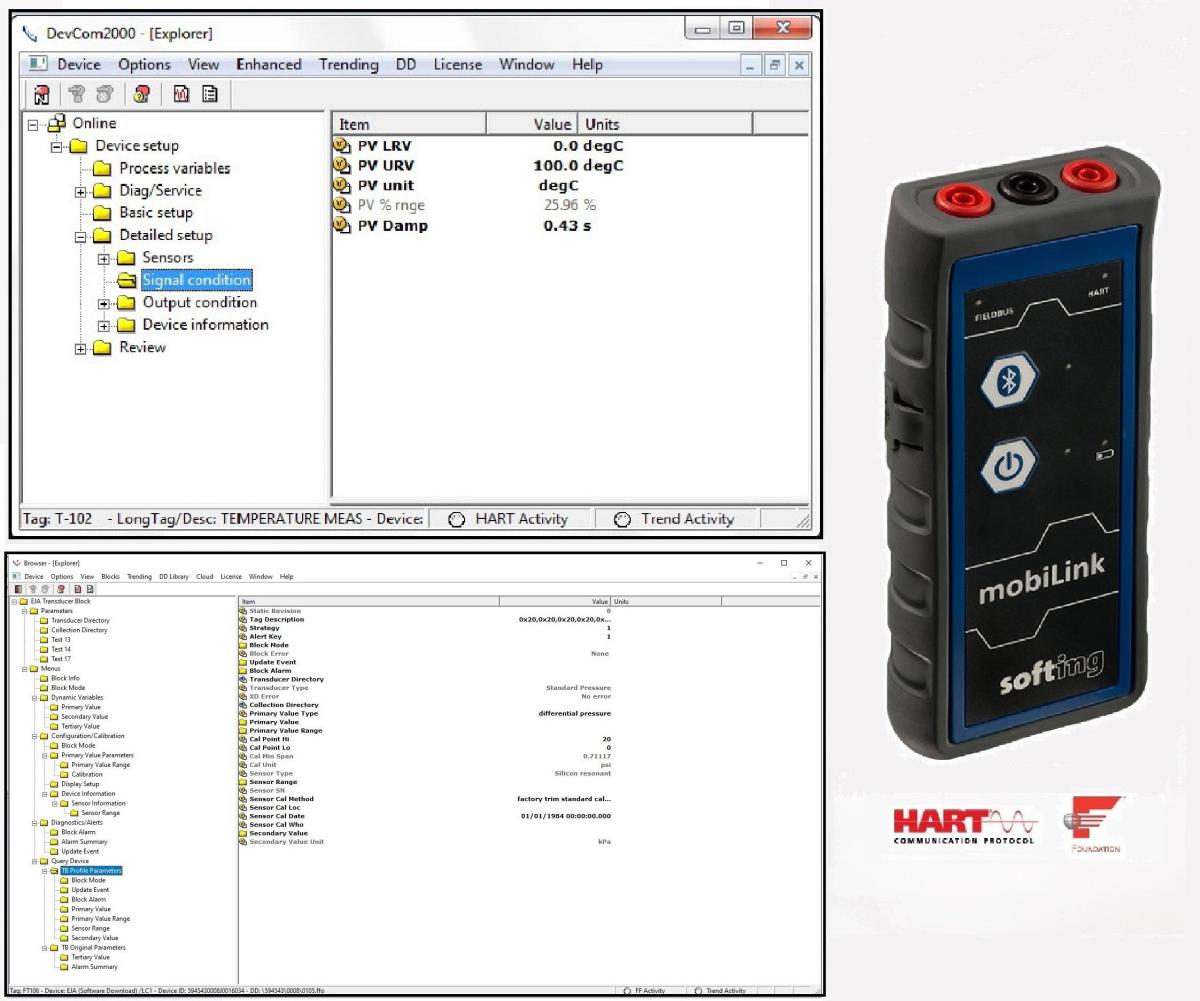The height and width of the screenshot is (1001, 1200).
Task: Select Display Setup in Browser tree
Action: (x=80, y=784)
